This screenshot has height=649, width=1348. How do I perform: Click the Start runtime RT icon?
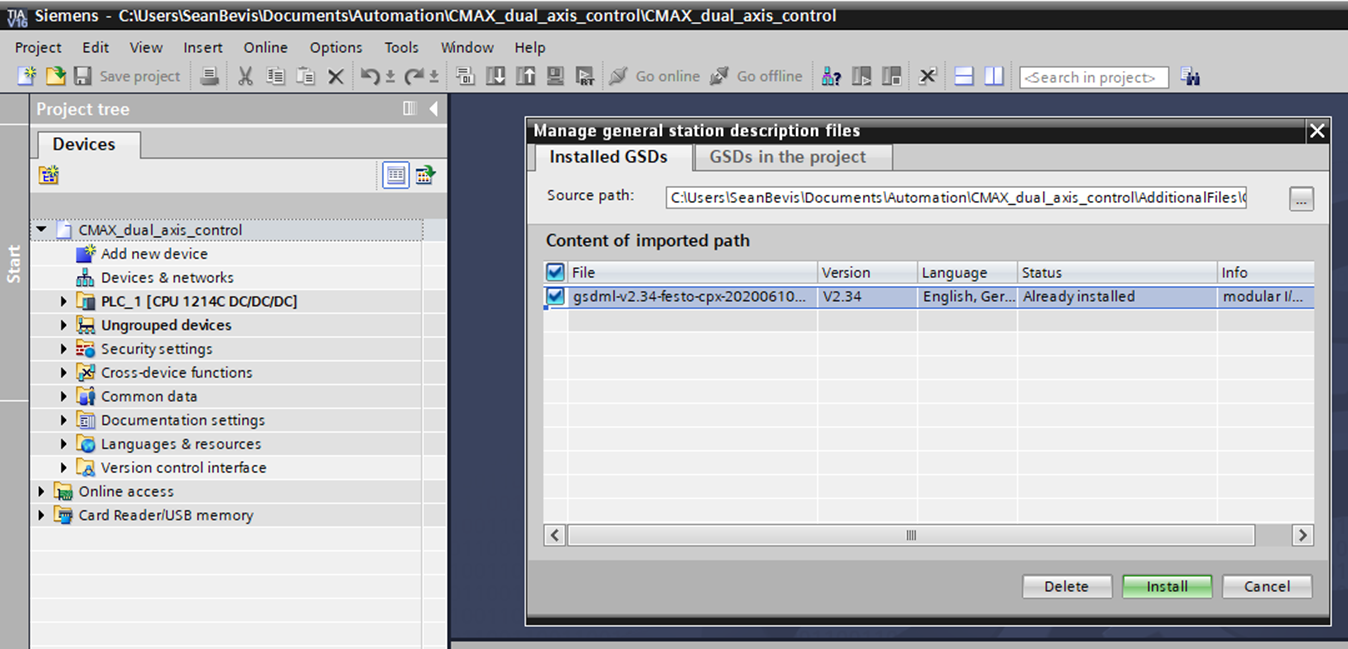pyautogui.click(x=585, y=76)
